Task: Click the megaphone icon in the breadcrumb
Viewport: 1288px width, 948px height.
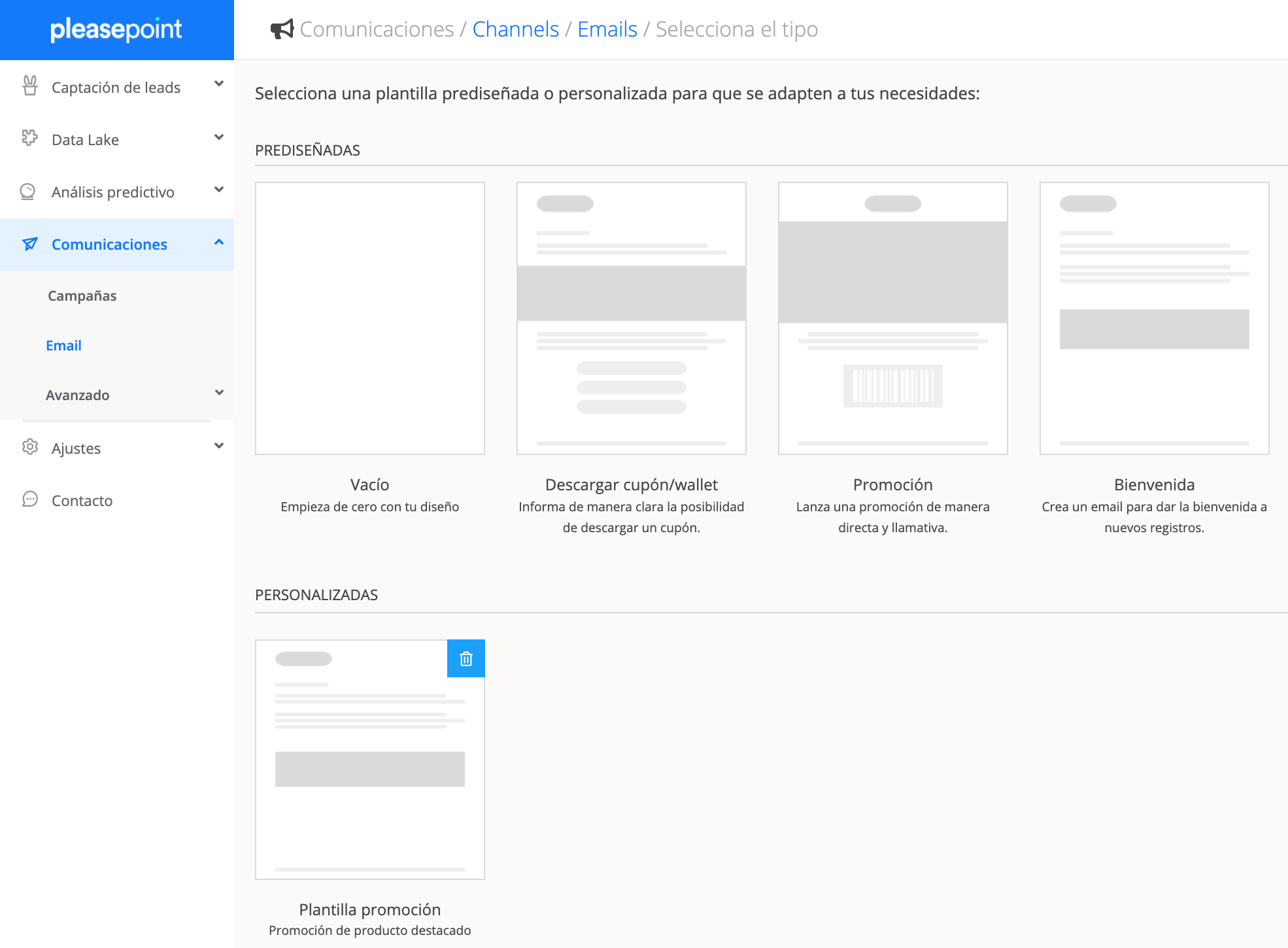Action: coord(282,29)
